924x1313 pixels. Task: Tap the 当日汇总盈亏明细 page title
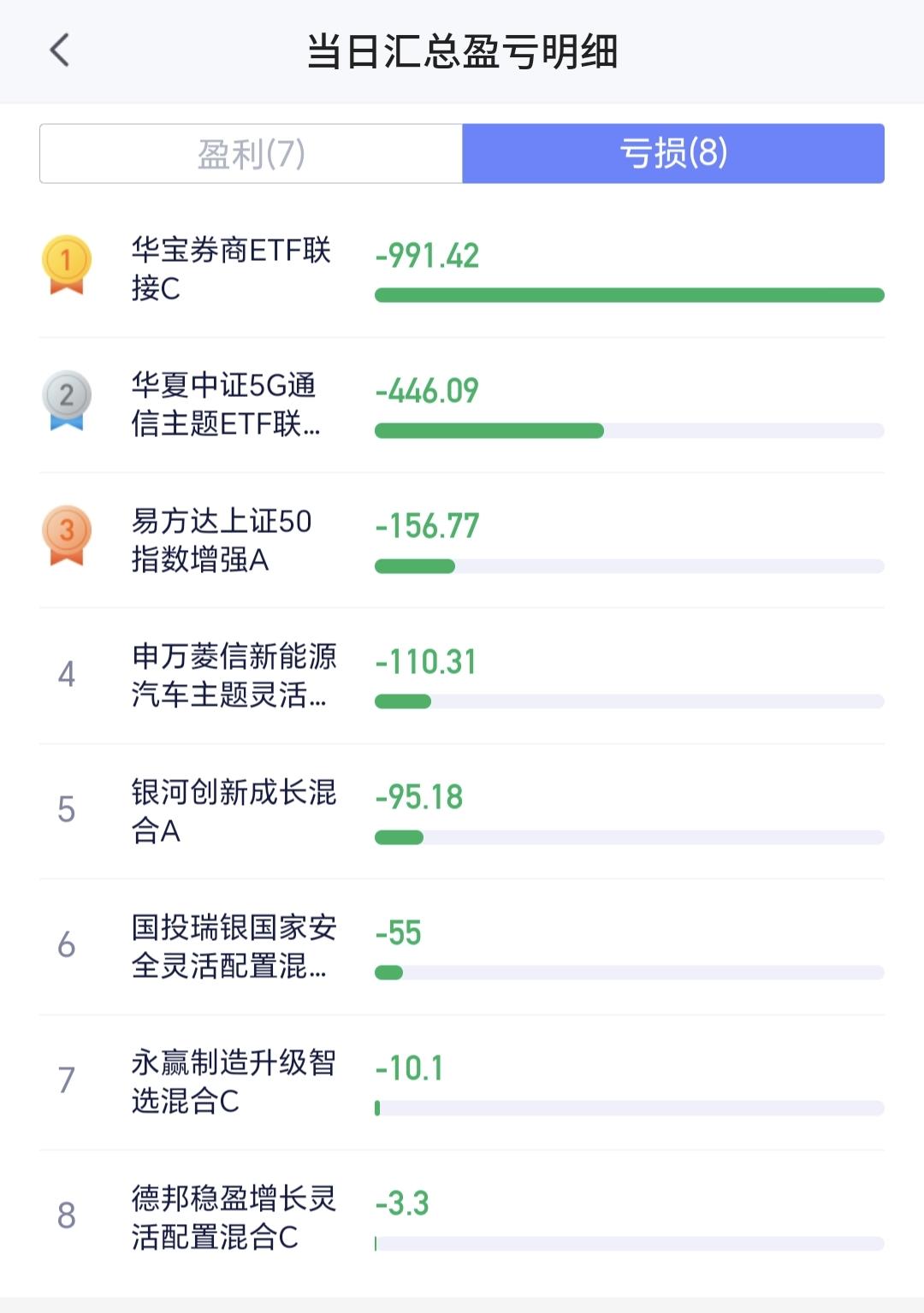(x=462, y=51)
